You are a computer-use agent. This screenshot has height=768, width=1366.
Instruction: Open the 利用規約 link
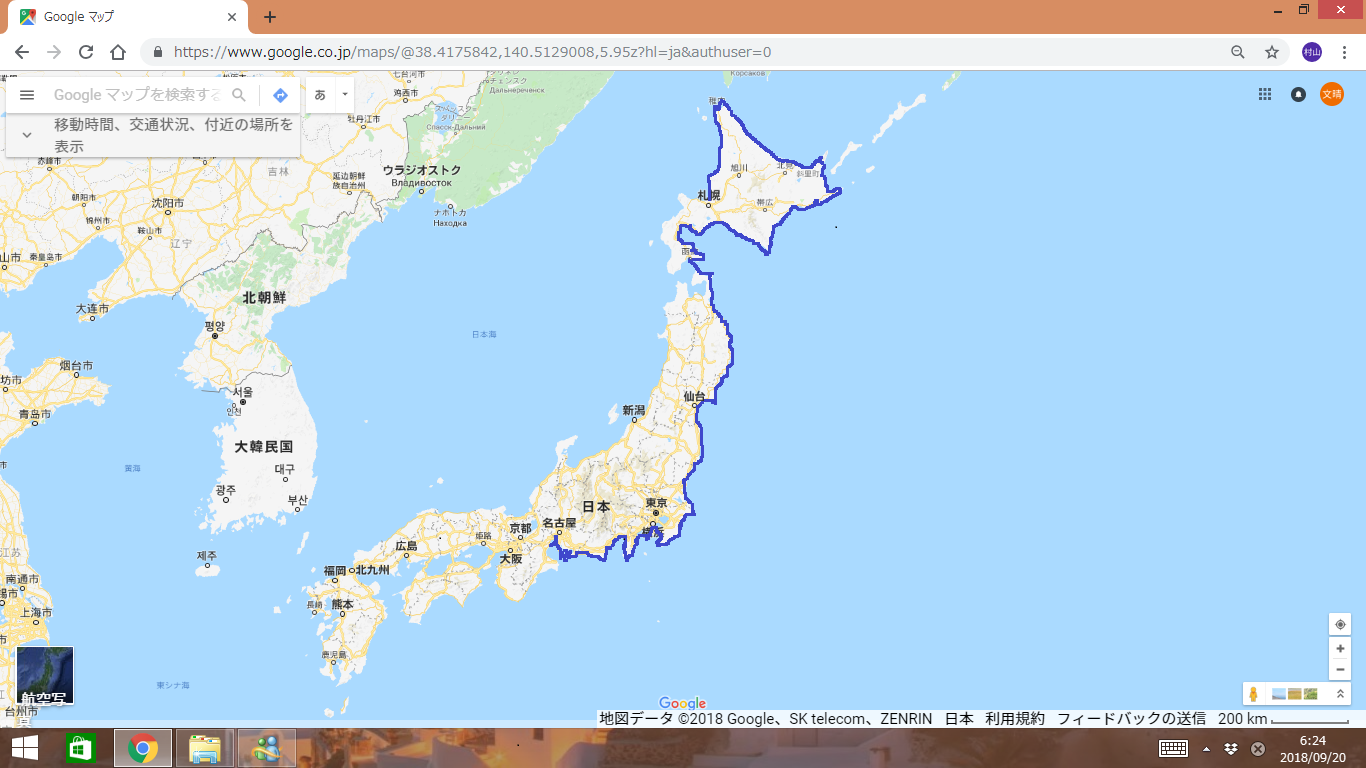coord(1014,718)
